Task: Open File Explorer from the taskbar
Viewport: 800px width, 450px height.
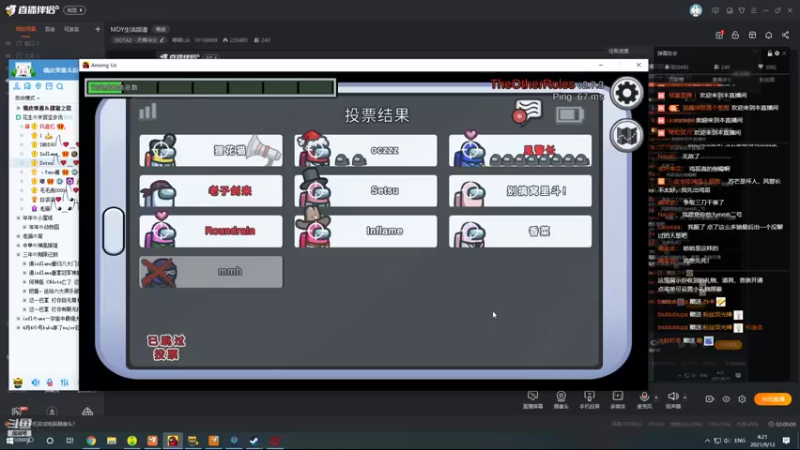Action: coord(111,440)
